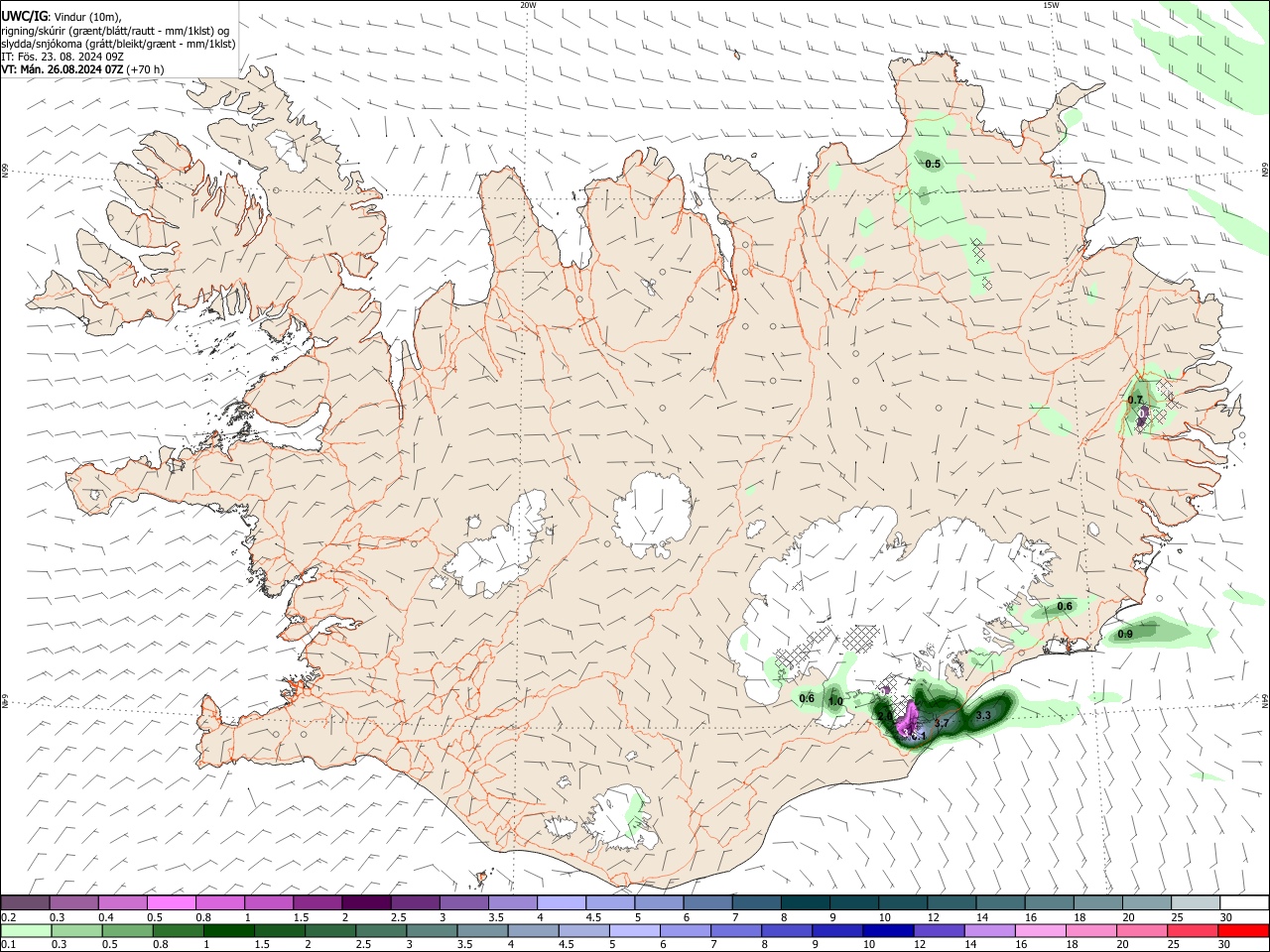1270x952 pixels.
Task: Click the red 30 swatch in the lower legend row
Action: [1243, 931]
